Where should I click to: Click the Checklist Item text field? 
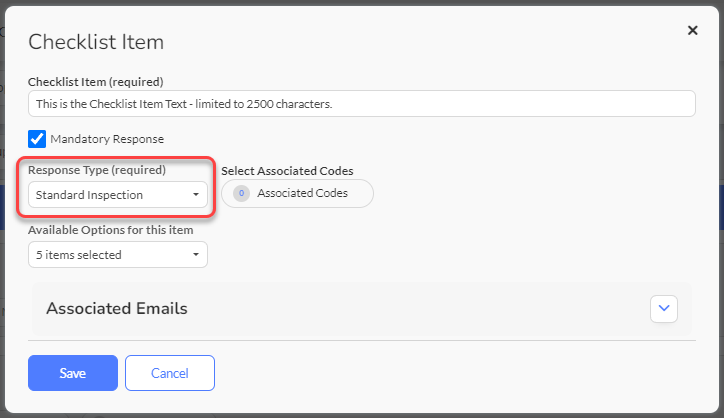pos(362,103)
